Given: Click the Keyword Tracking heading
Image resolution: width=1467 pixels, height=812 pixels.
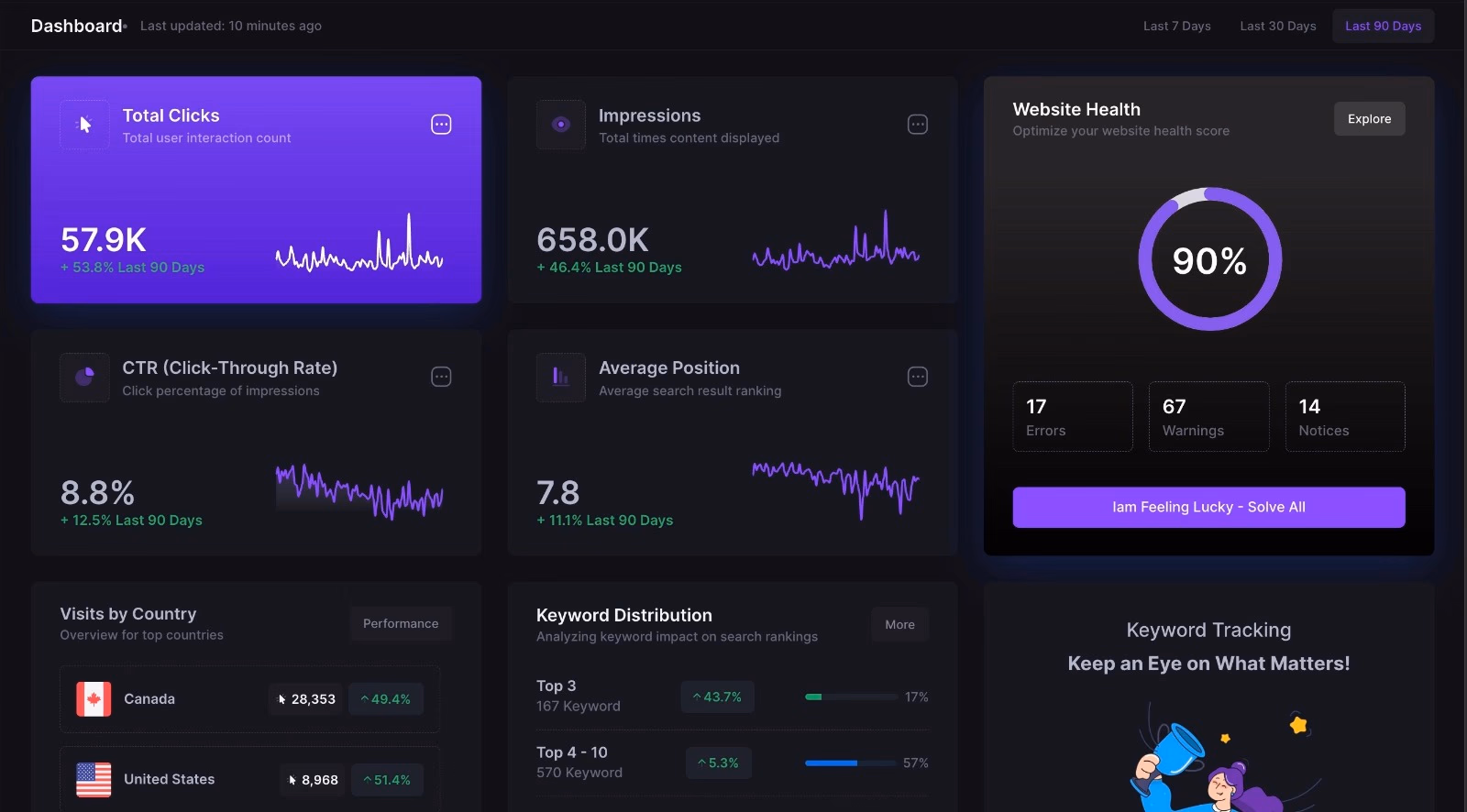Looking at the screenshot, I should pyautogui.click(x=1208, y=631).
